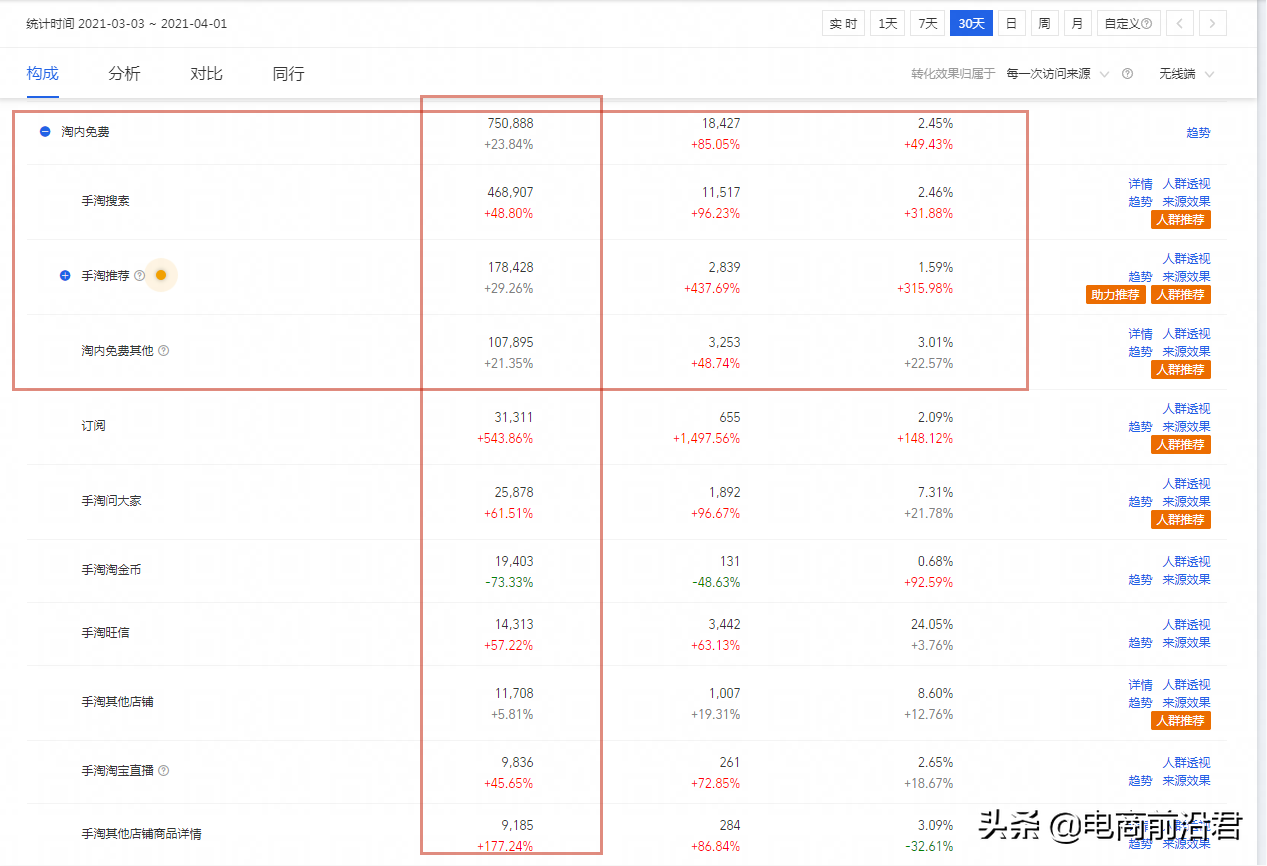Click the left arrow for previous period
Viewport: 1267px width, 866px height.
(x=1179, y=22)
